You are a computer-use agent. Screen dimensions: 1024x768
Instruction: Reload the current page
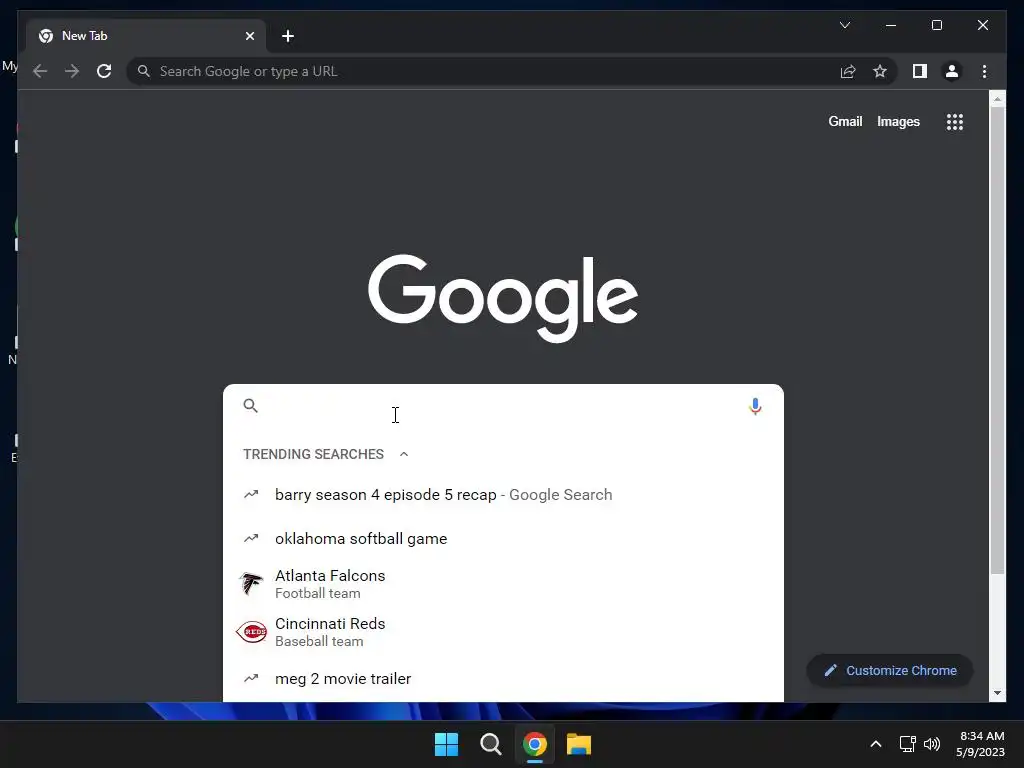click(104, 71)
